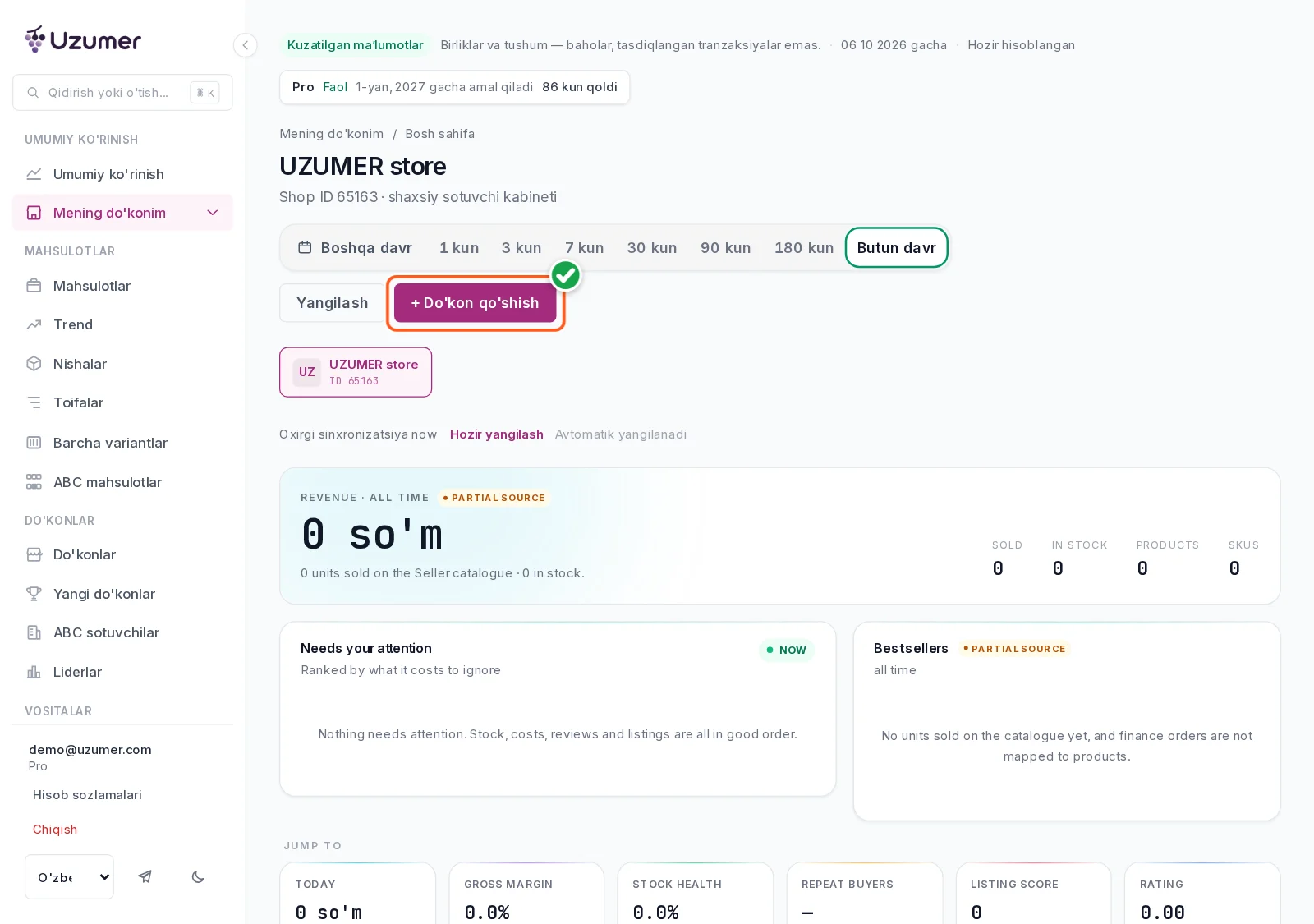Expand the Mening do'konim submenu chevron

coord(213,213)
